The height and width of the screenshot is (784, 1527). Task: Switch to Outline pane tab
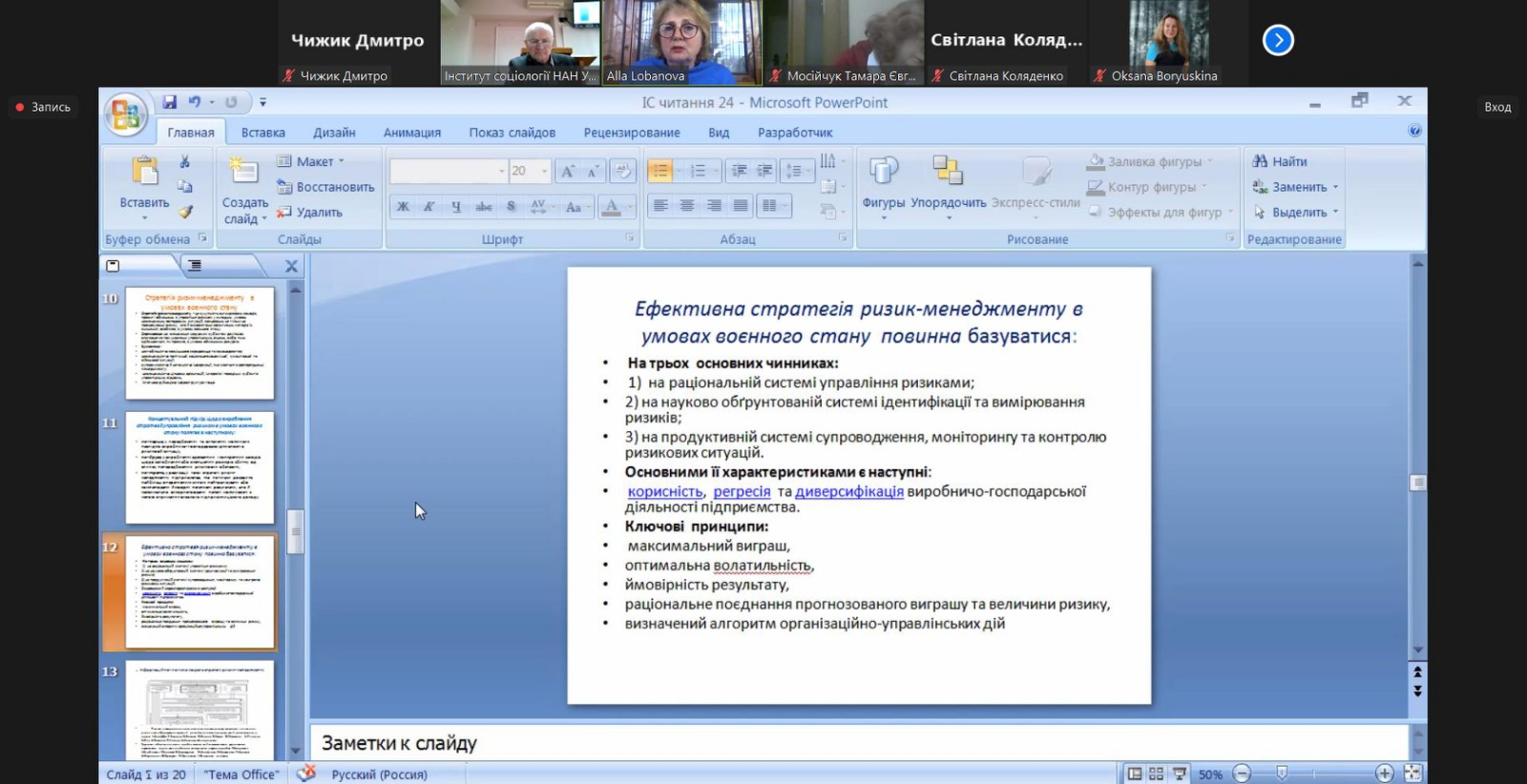195,265
